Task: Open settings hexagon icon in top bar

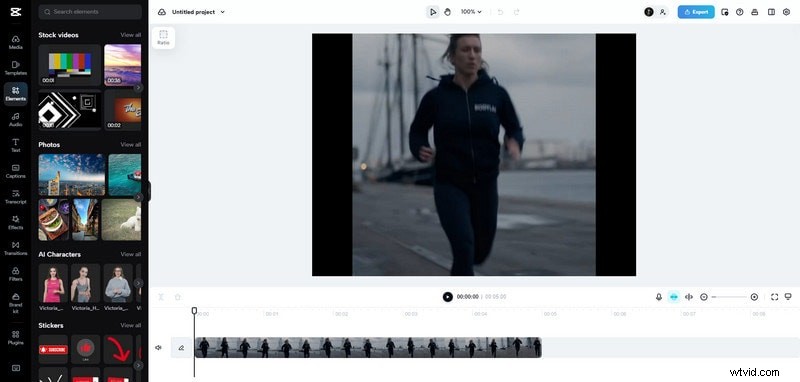Action: pyautogui.click(x=786, y=12)
